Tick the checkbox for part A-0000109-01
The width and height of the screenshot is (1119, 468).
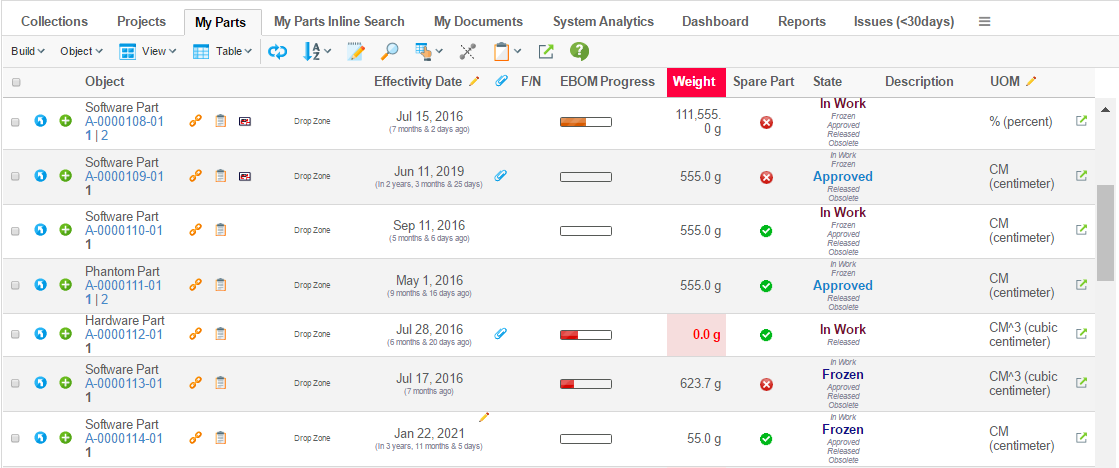click(15, 176)
